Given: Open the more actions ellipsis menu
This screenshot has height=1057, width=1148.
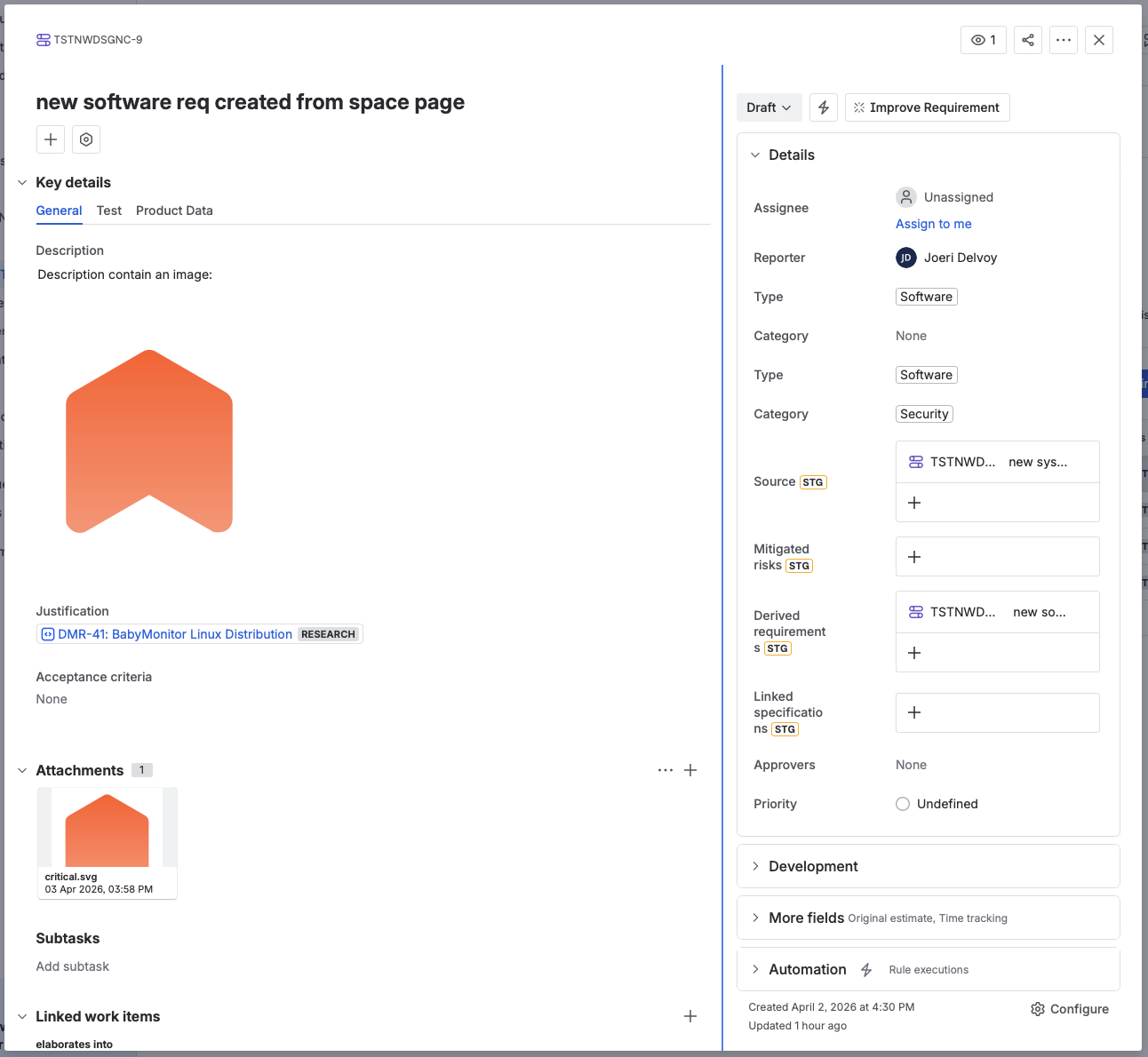Looking at the screenshot, I should (x=1064, y=40).
